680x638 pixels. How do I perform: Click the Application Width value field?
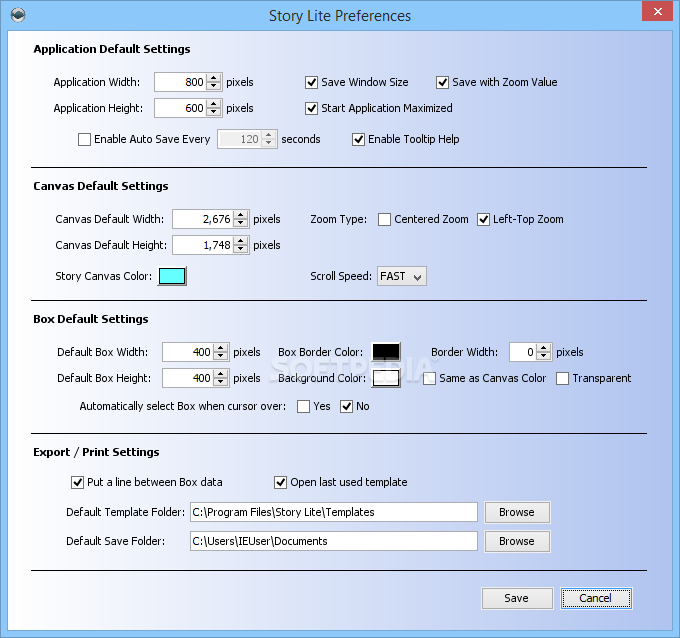(x=180, y=82)
